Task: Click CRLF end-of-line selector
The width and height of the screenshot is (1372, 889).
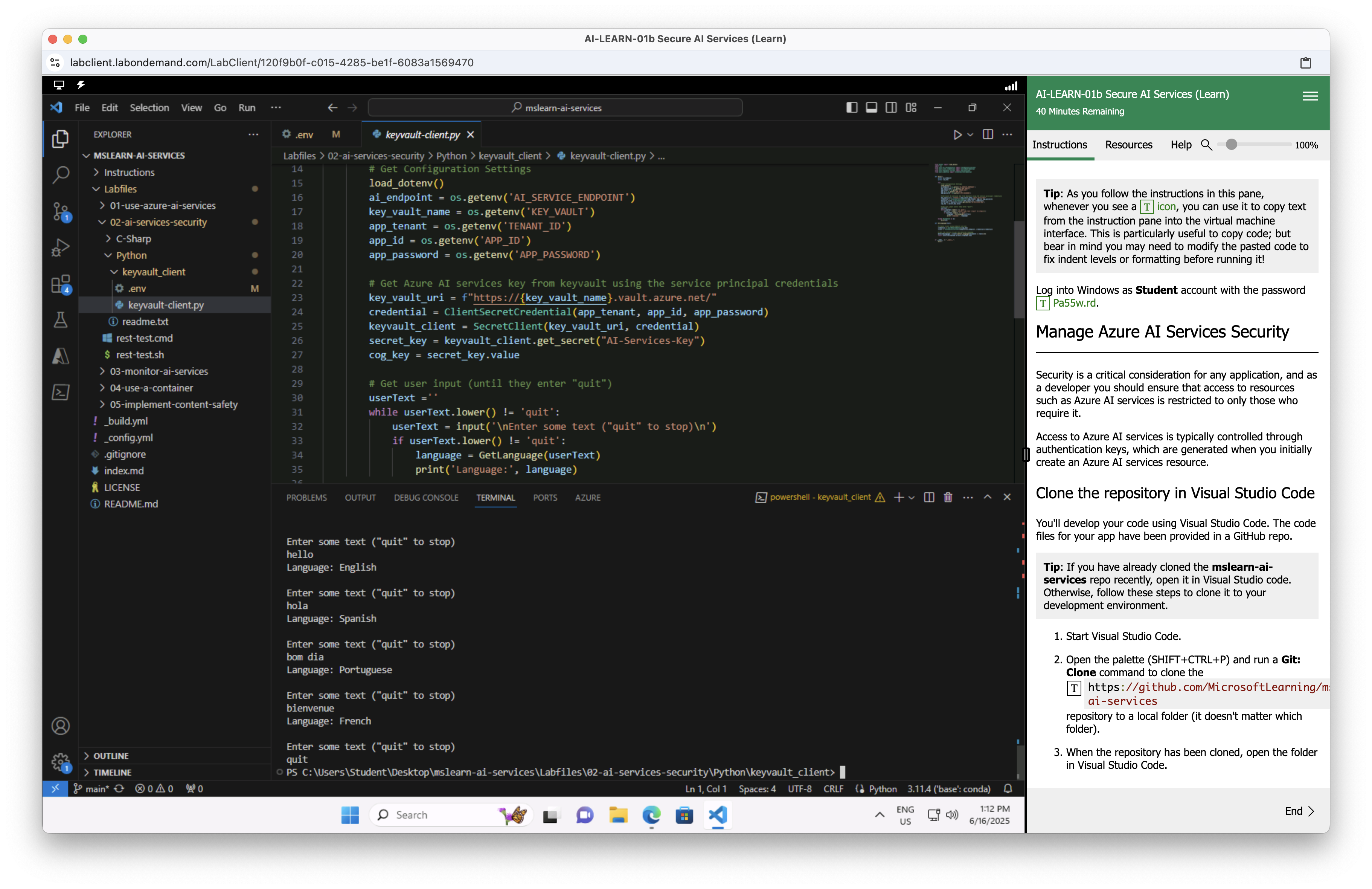Action: point(833,789)
